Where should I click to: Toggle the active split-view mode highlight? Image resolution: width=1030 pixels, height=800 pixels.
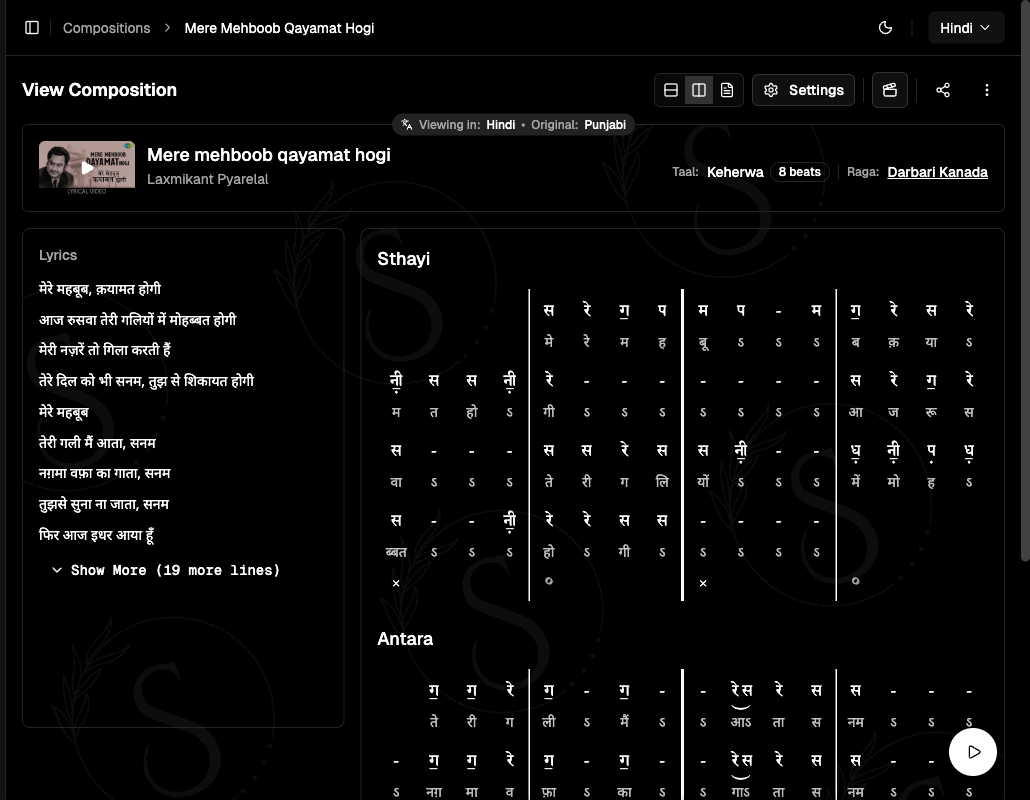pyautogui.click(x=698, y=89)
